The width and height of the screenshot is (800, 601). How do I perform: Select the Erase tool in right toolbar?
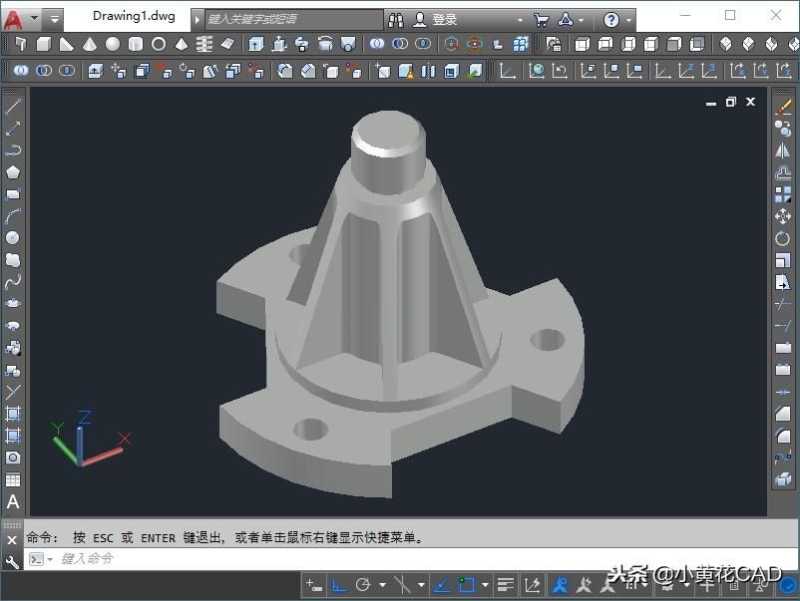click(x=783, y=107)
